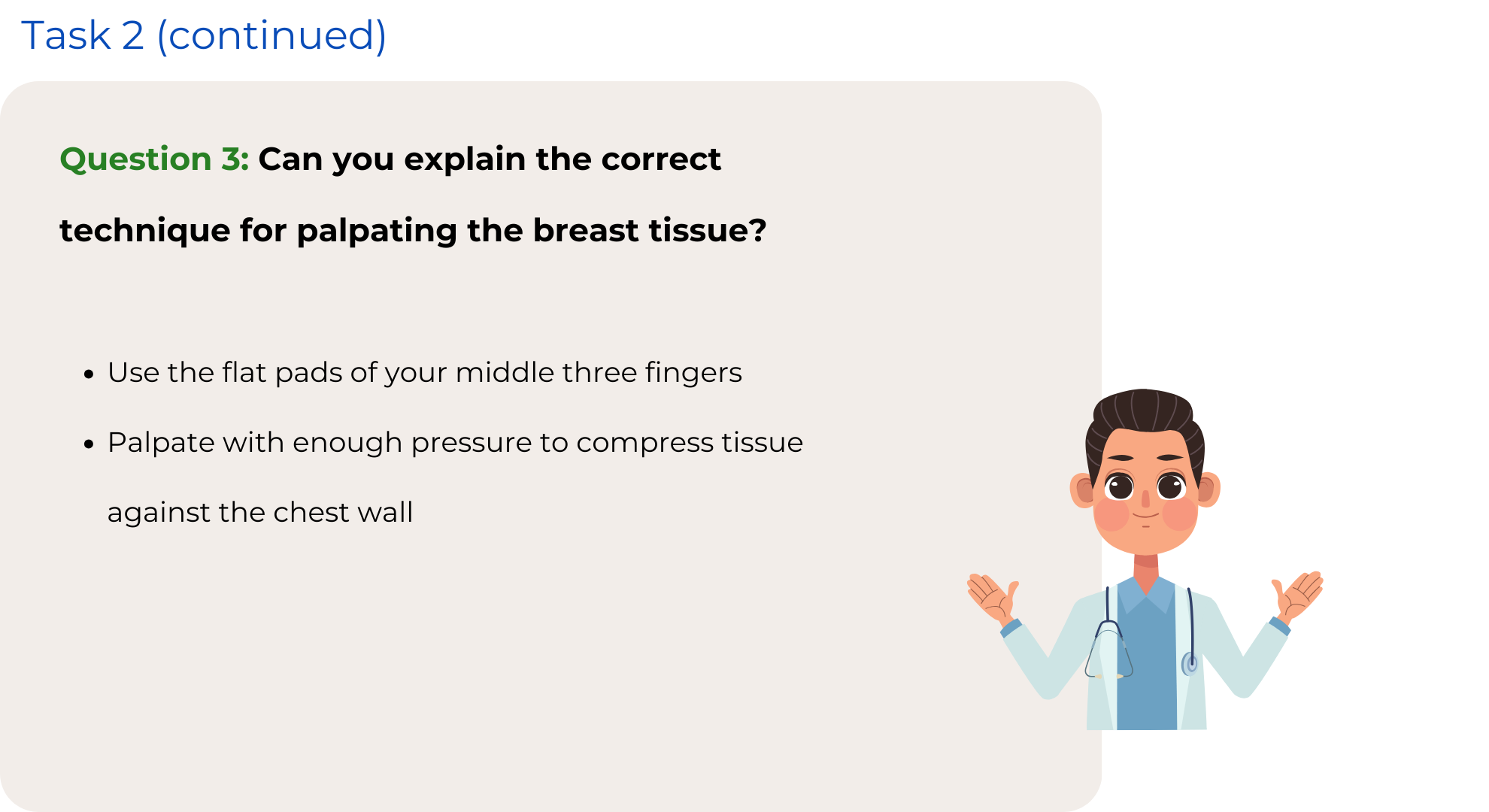Click the 'technique for palpating the breast tissue?' line
This screenshot has height=812, width=1489.
coord(413,230)
